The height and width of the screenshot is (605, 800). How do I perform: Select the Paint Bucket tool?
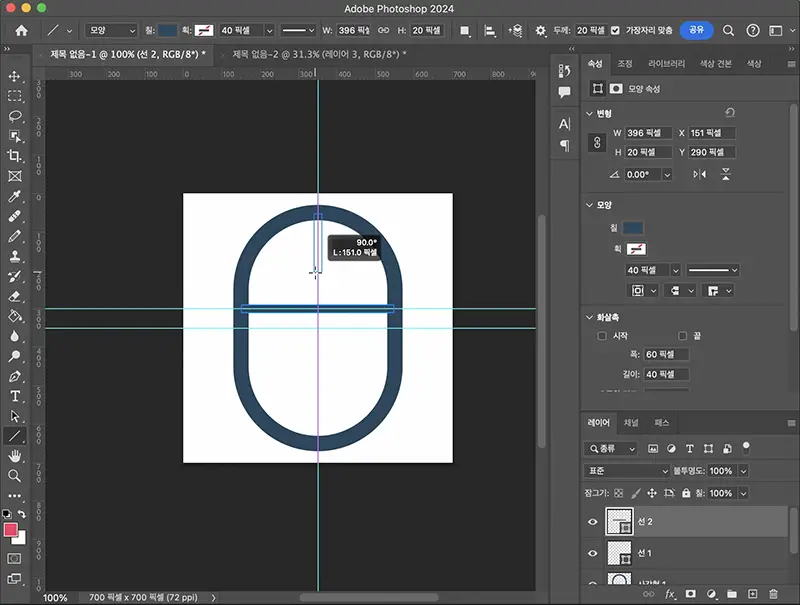pos(14,316)
